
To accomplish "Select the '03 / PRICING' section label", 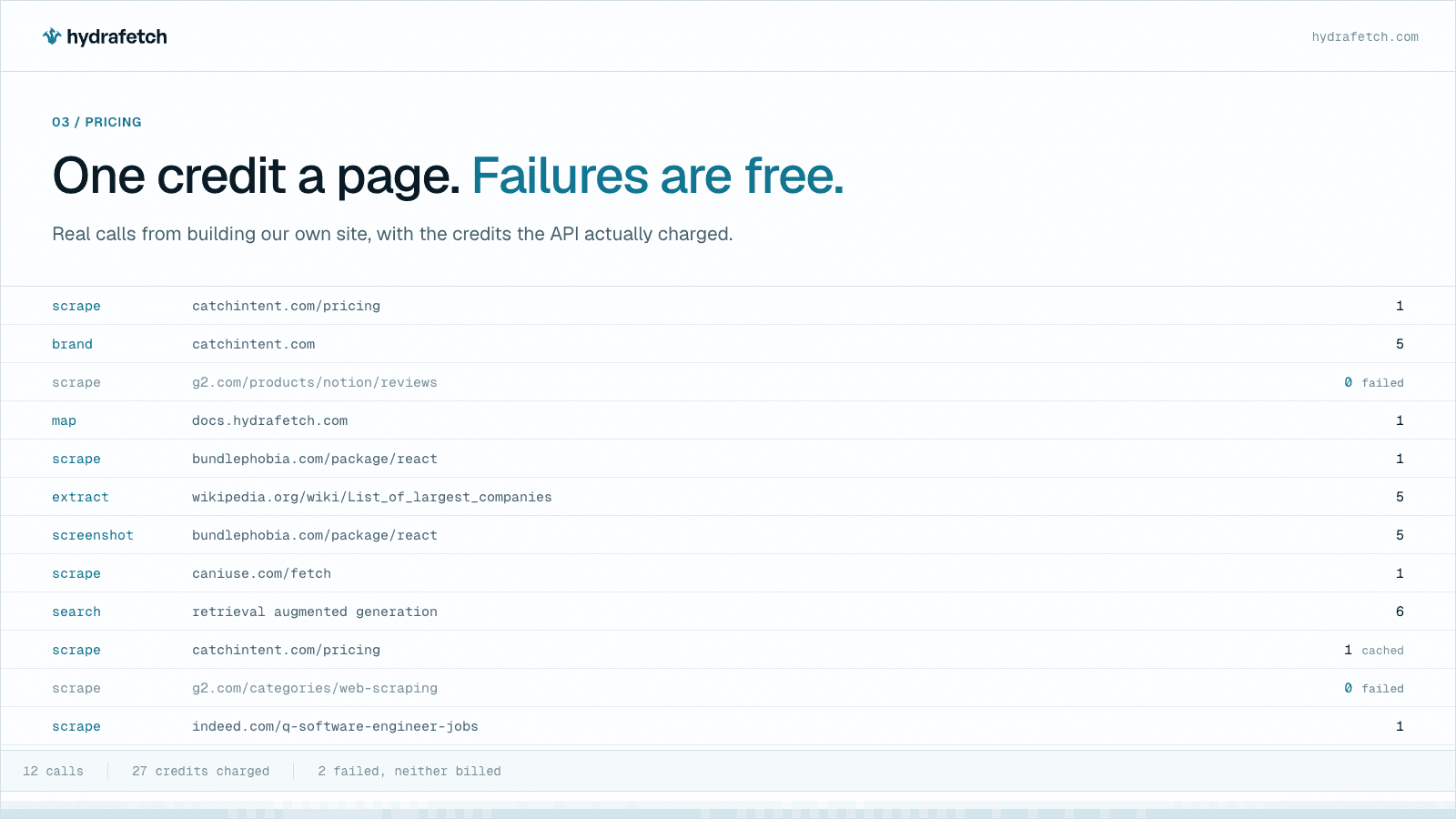I will point(96,122).
